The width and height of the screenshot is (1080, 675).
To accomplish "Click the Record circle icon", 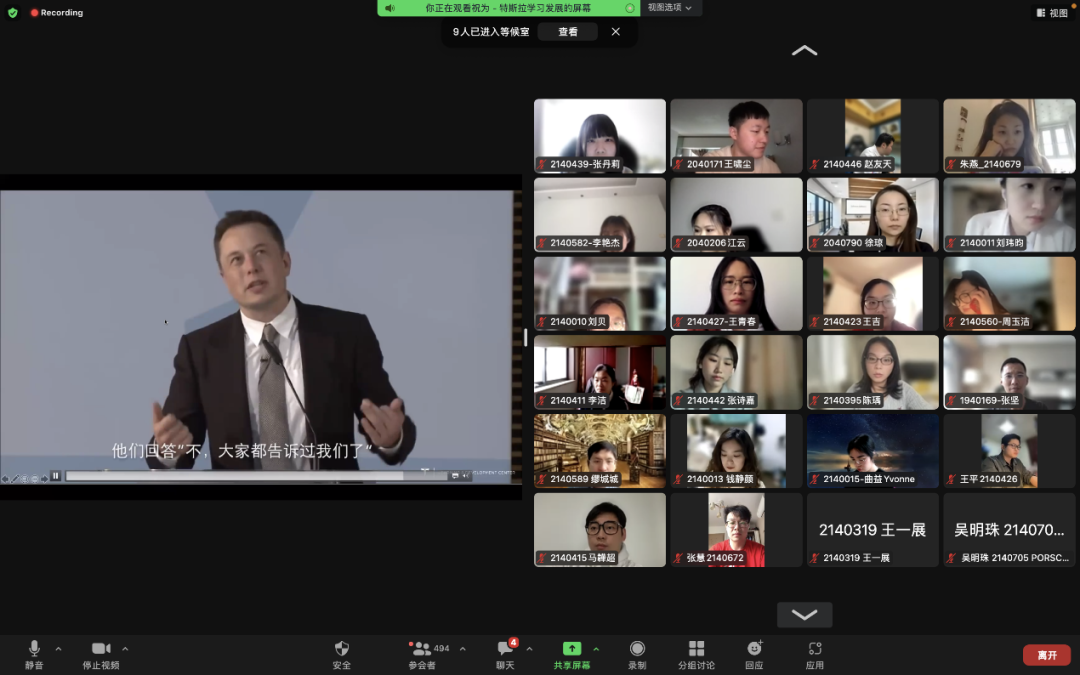I will tap(637, 648).
